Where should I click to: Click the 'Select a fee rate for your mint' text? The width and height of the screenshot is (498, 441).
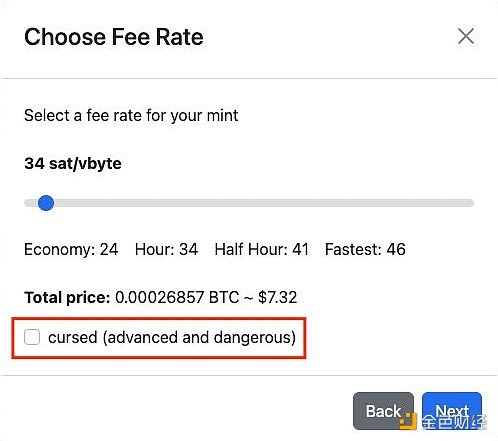[131, 116]
